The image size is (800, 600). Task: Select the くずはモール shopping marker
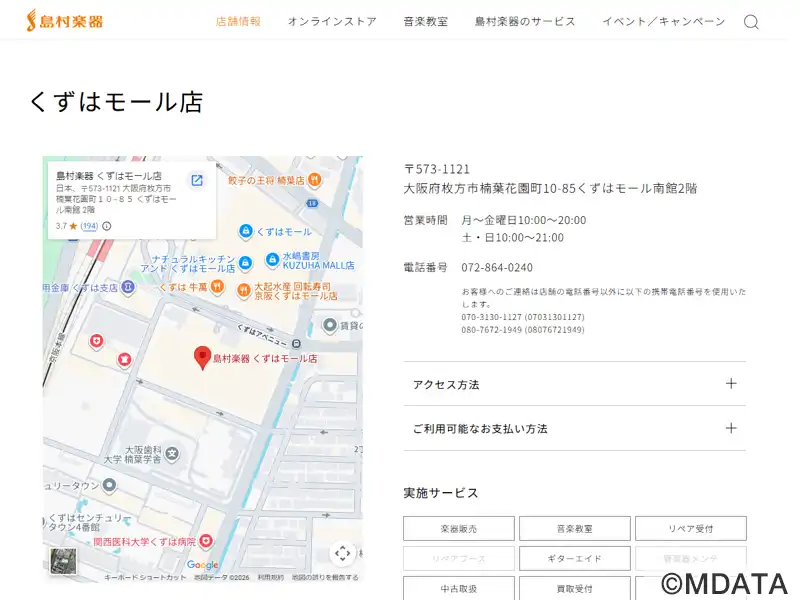click(246, 231)
